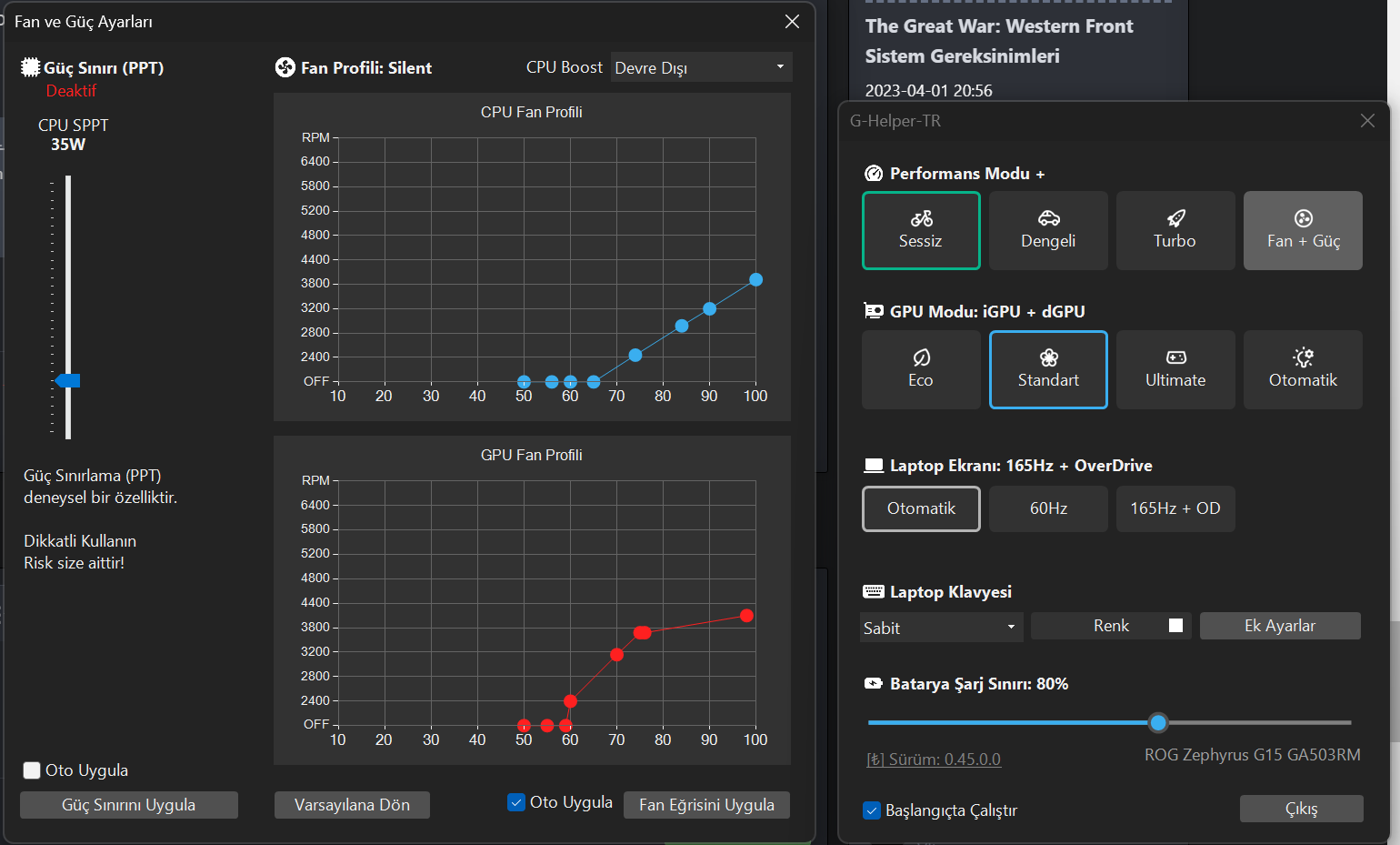Click Fan Eğrisini Uygula button
This screenshot has height=845, width=1400.
(706, 805)
